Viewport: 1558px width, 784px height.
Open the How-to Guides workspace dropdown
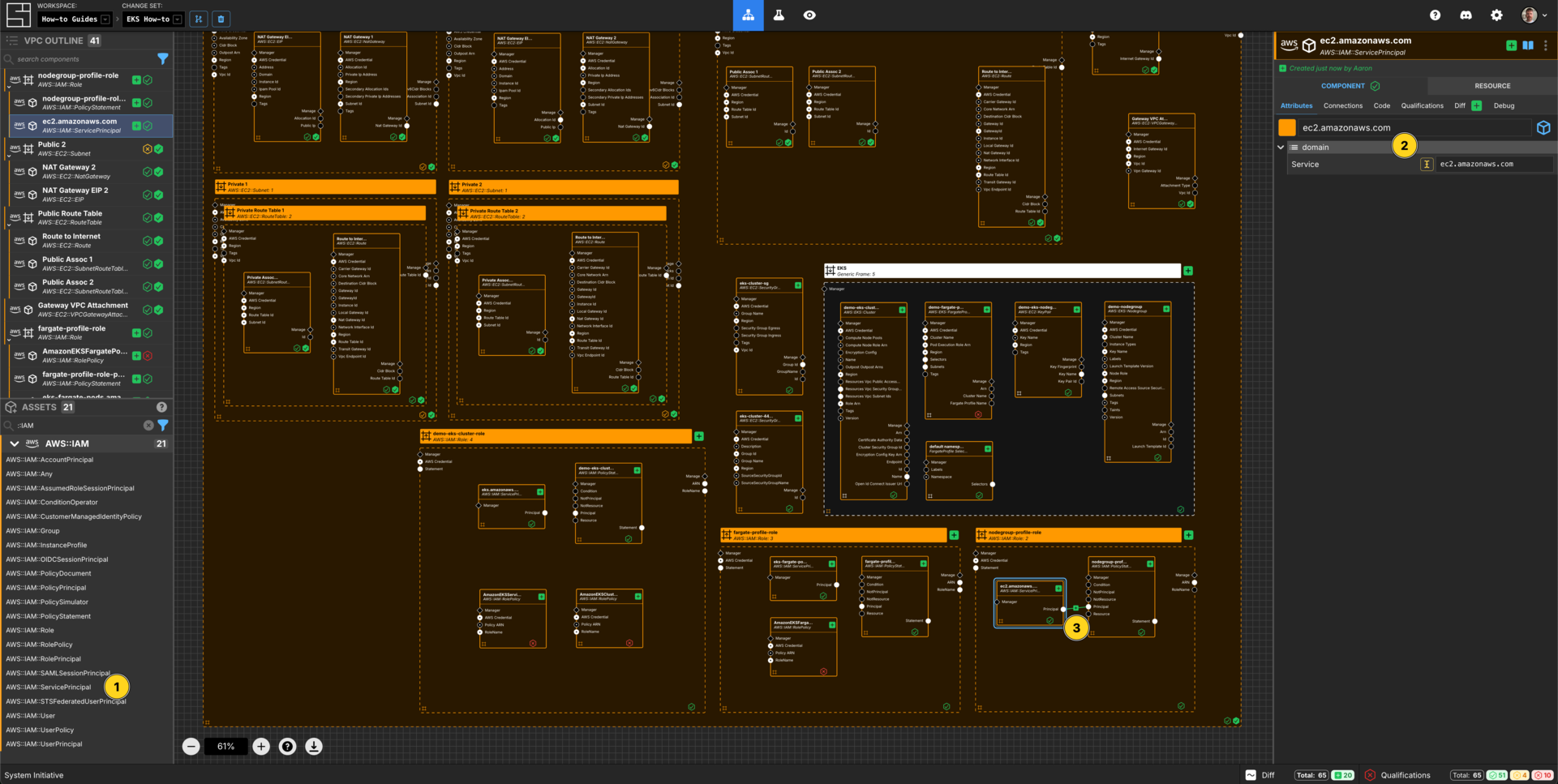[x=75, y=19]
